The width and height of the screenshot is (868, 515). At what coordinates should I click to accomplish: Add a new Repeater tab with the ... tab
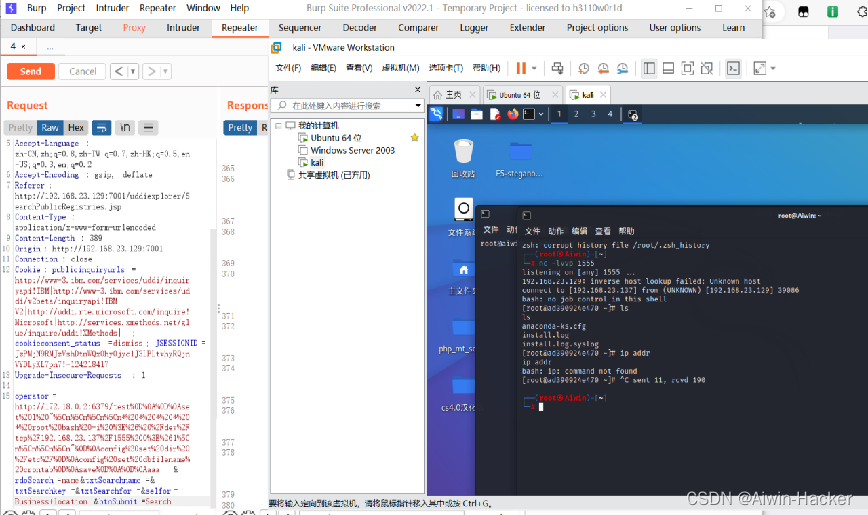[50, 48]
